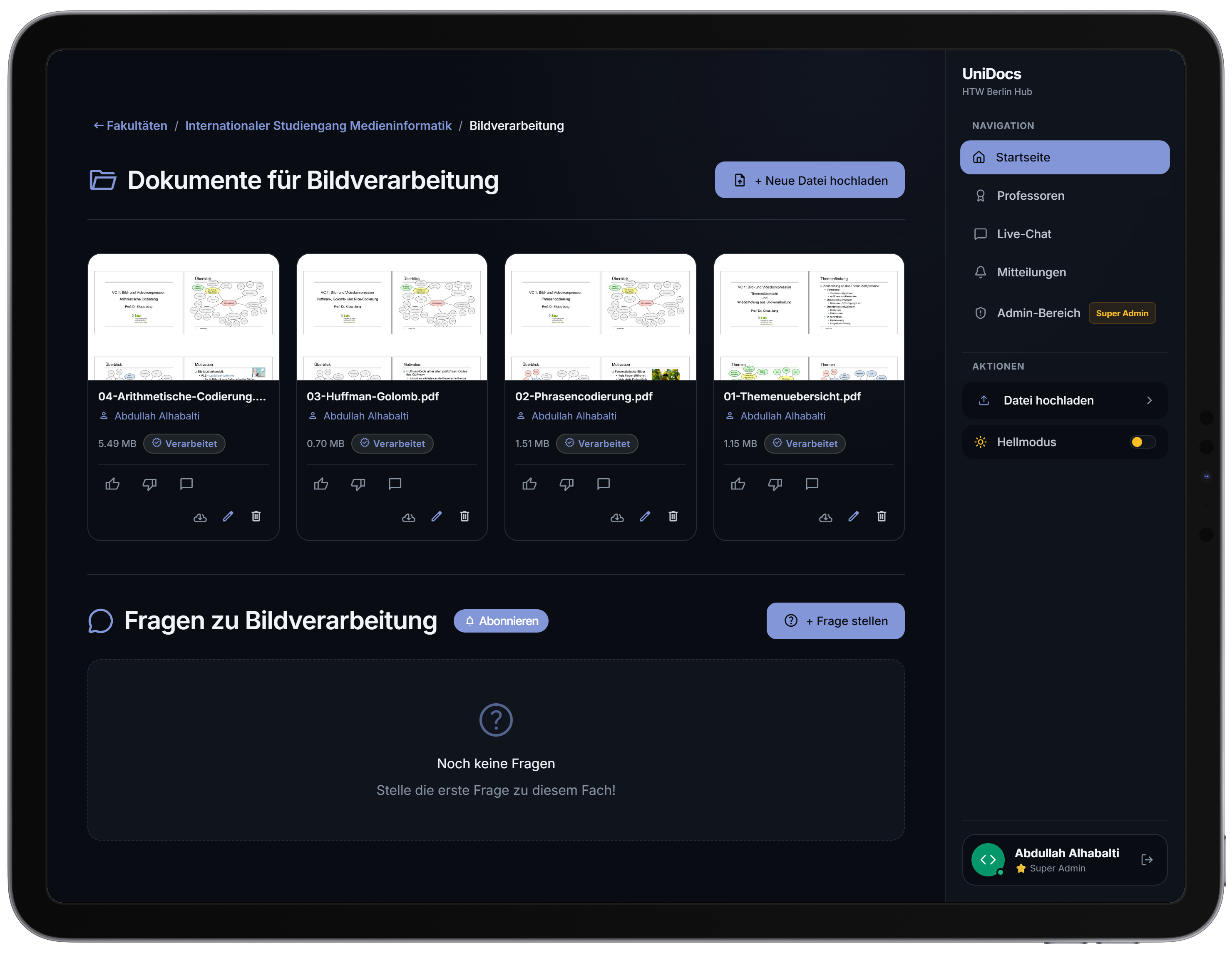Edit the 02-Phrasencodierung.pdf entry
This screenshot has height=953, width=1232.
click(x=645, y=516)
